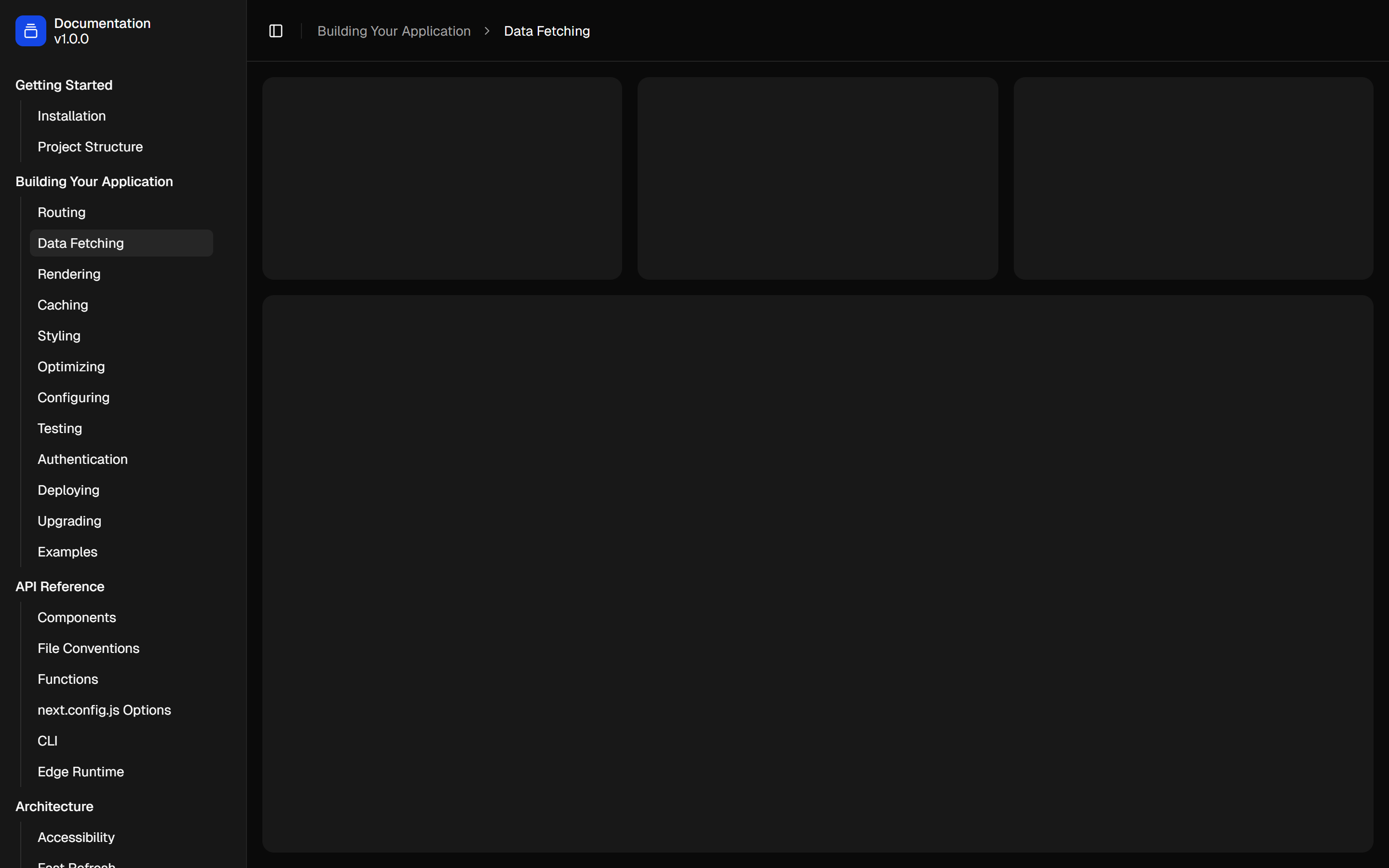Open the Installation sidebar page
The image size is (1389, 868).
pyautogui.click(x=72, y=116)
